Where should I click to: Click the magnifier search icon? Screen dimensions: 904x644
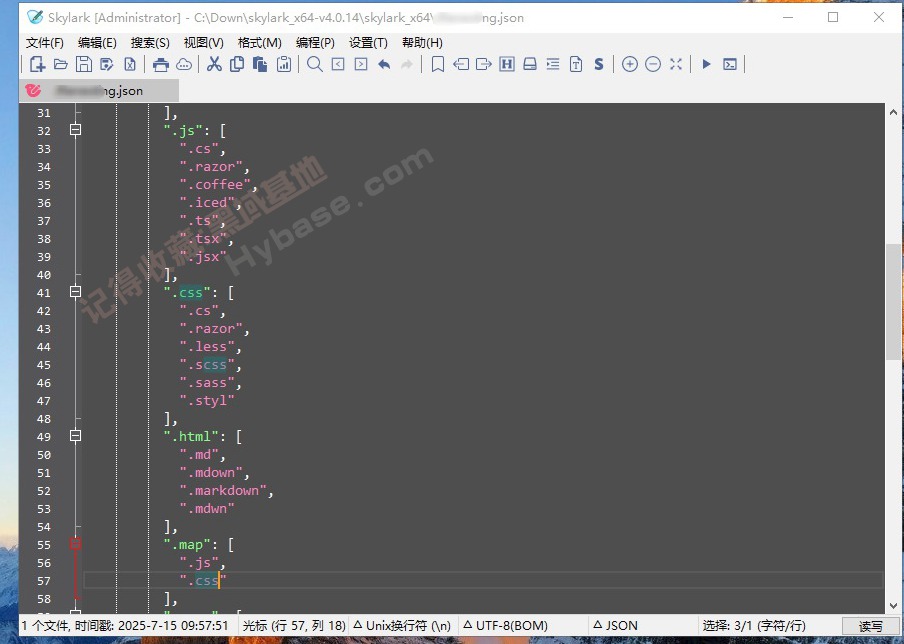(315, 64)
